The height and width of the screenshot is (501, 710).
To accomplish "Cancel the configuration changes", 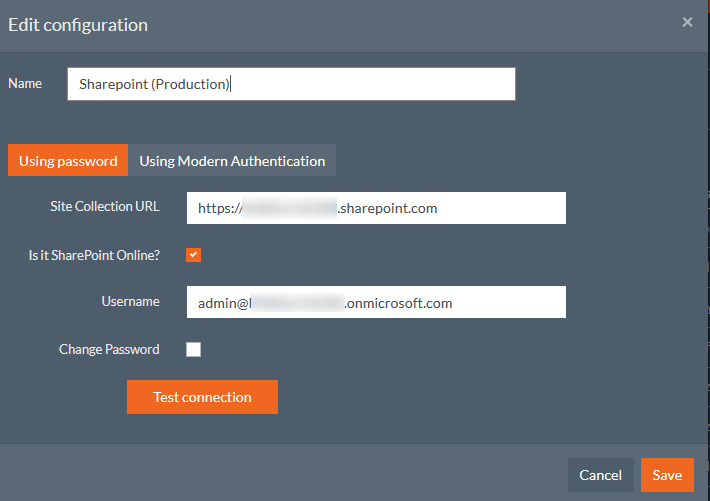I will pos(600,475).
